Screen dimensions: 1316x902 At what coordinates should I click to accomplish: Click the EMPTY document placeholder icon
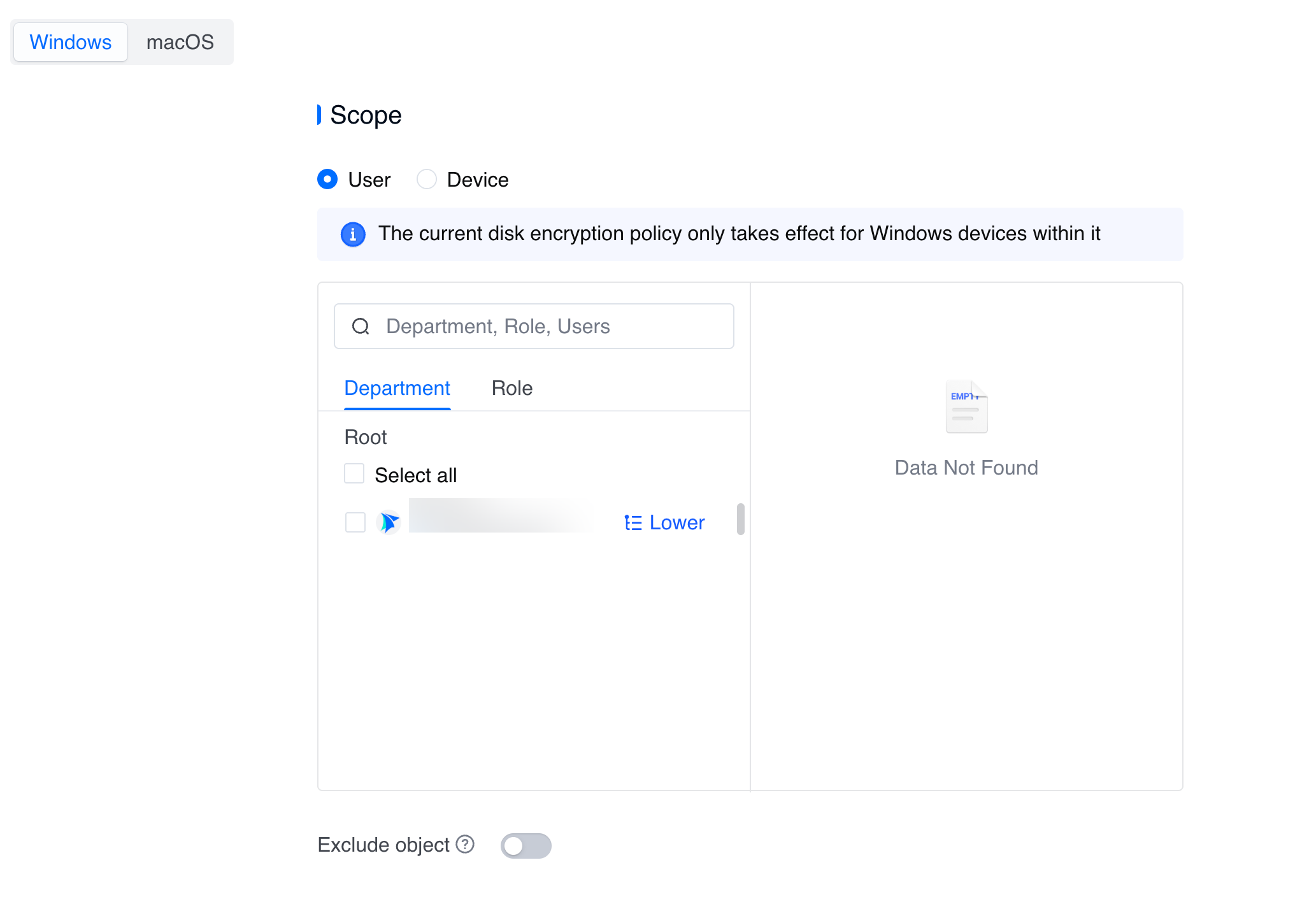[966, 407]
